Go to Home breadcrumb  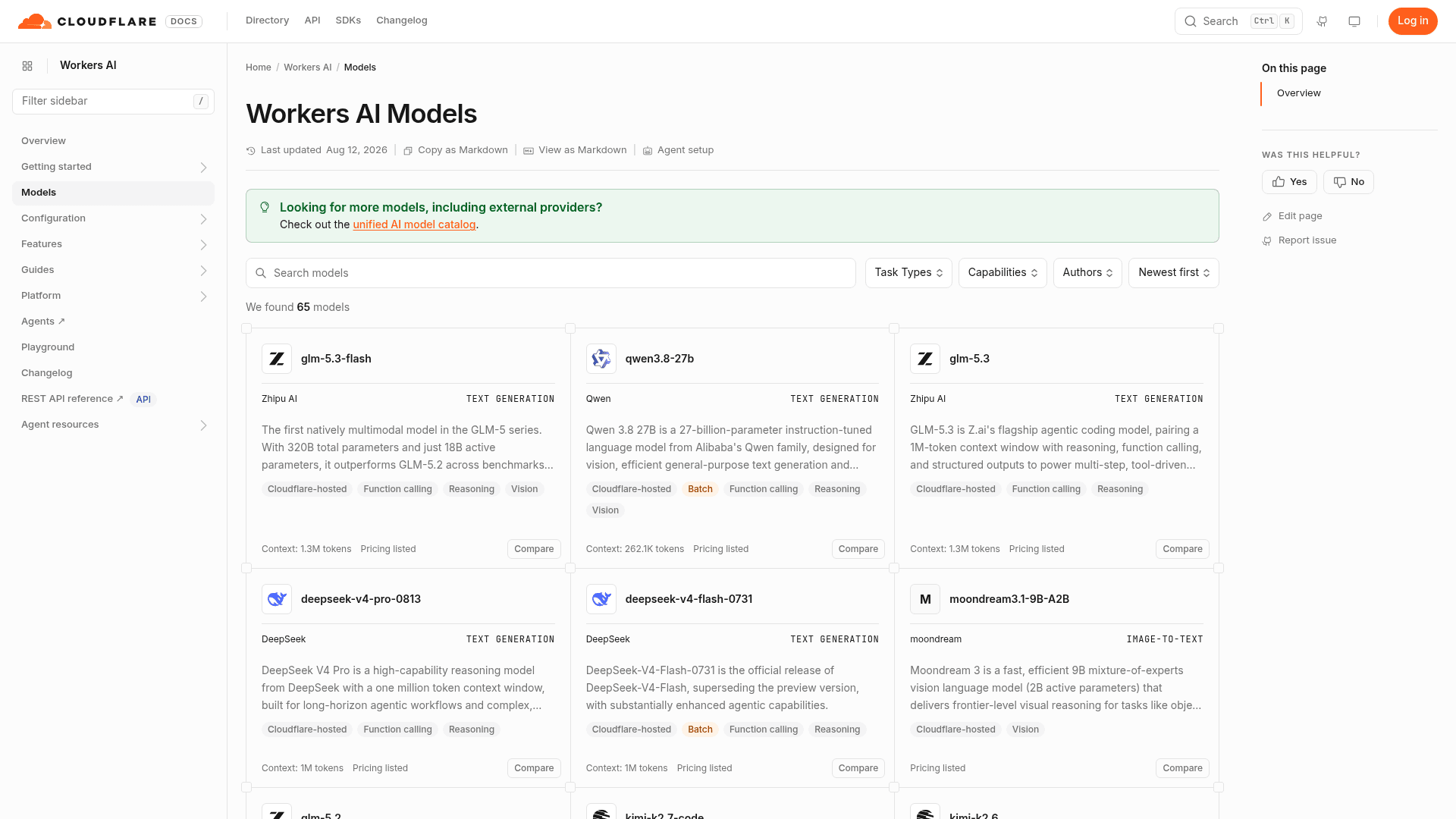tap(259, 67)
